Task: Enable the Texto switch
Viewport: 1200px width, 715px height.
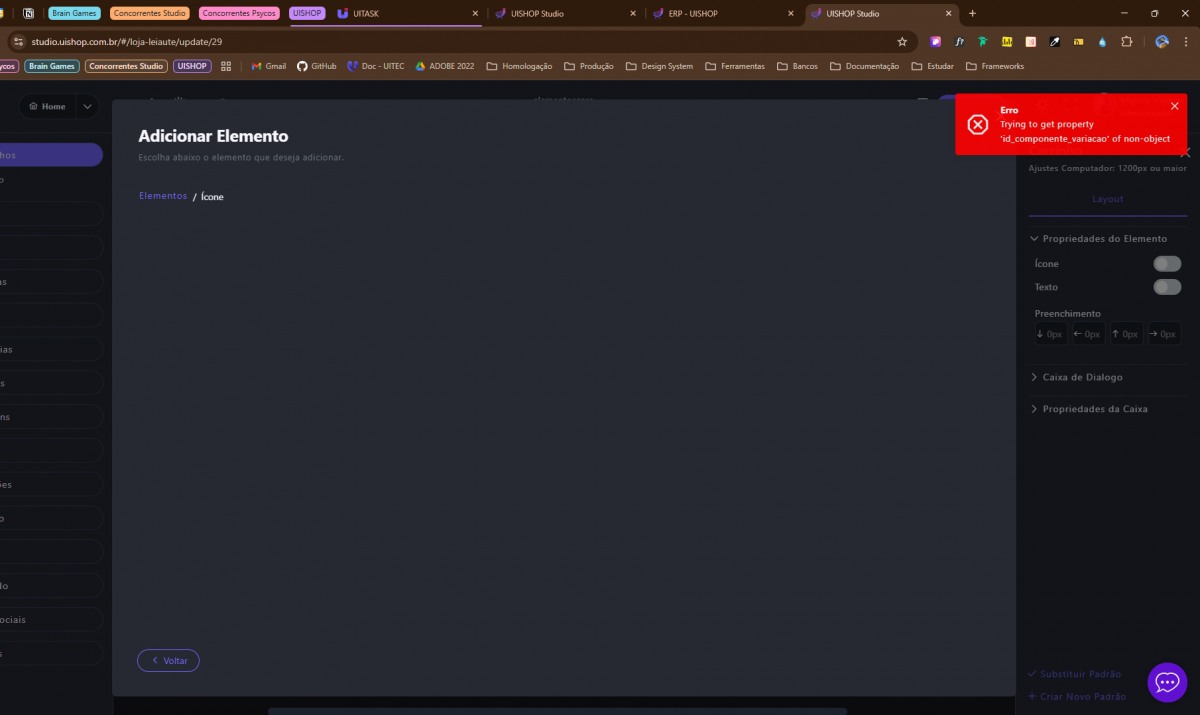Action: 1166,287
